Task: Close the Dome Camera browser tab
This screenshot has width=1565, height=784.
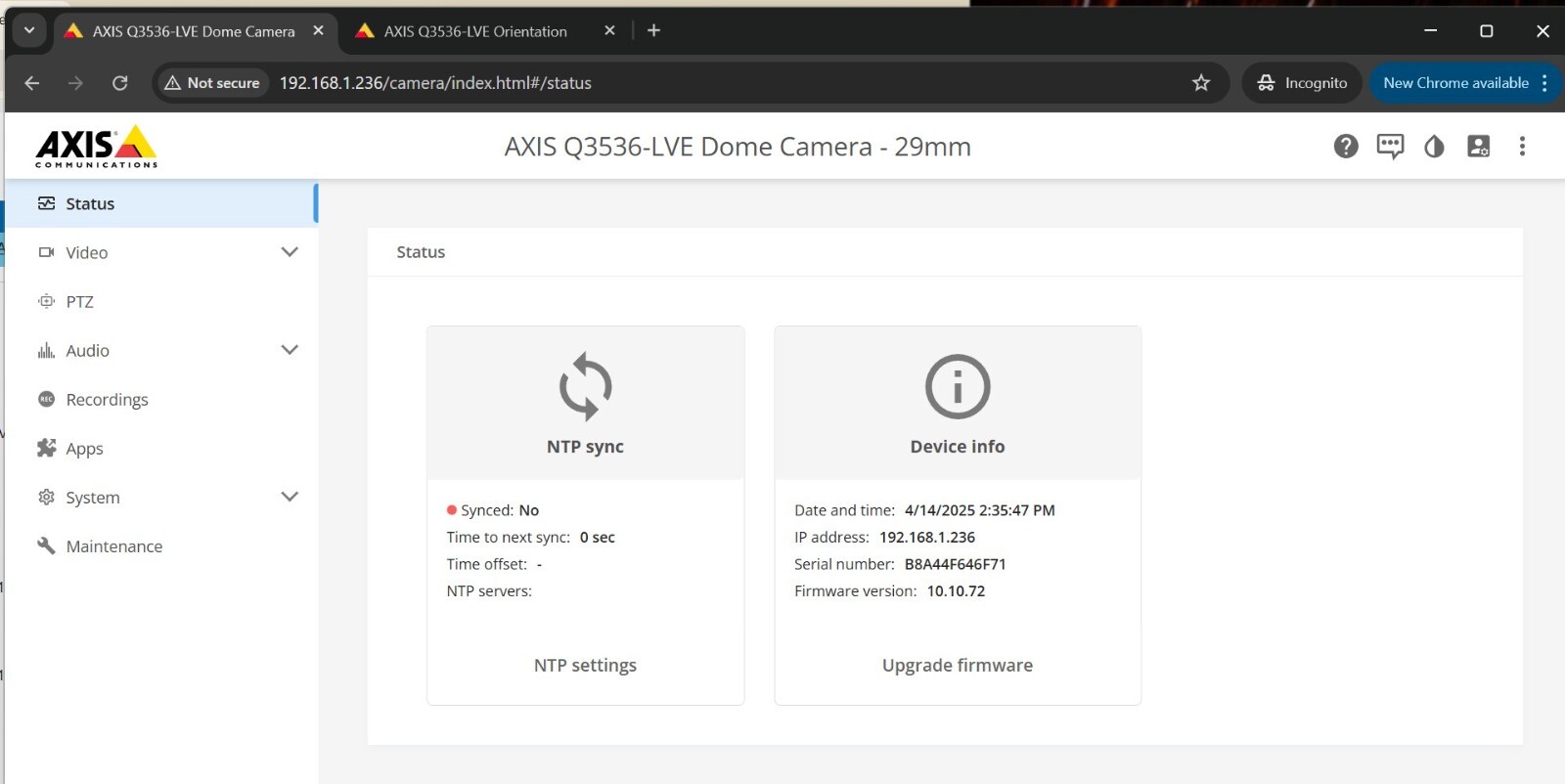Action: point(318,30)
